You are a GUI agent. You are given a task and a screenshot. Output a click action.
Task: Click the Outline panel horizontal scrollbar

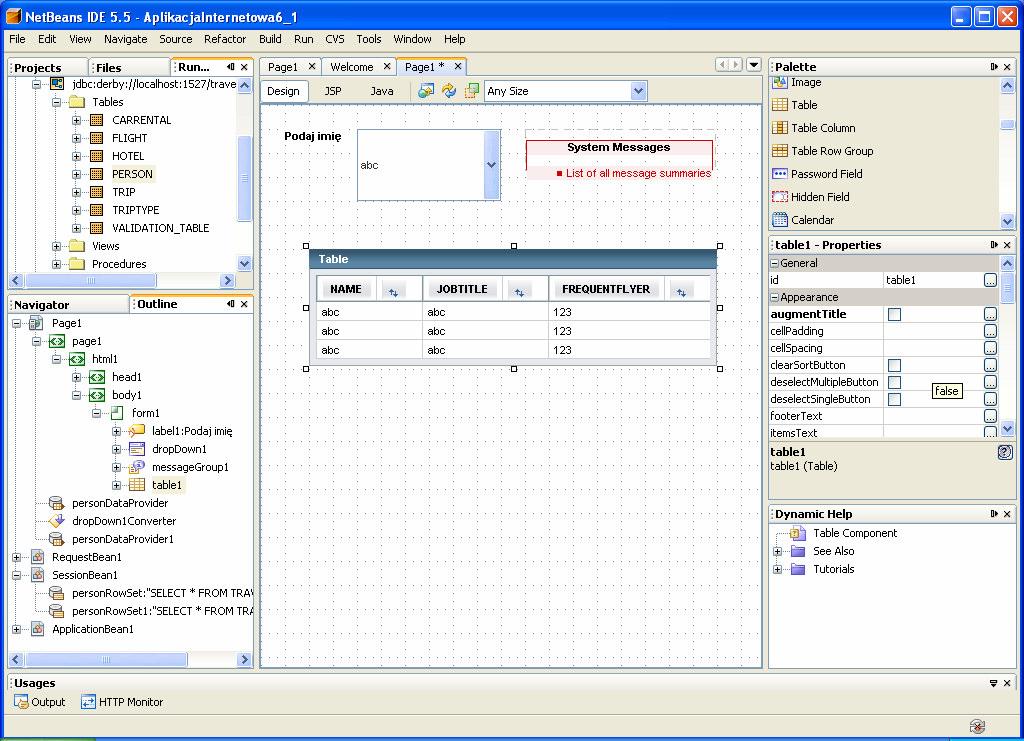point(106,660)
